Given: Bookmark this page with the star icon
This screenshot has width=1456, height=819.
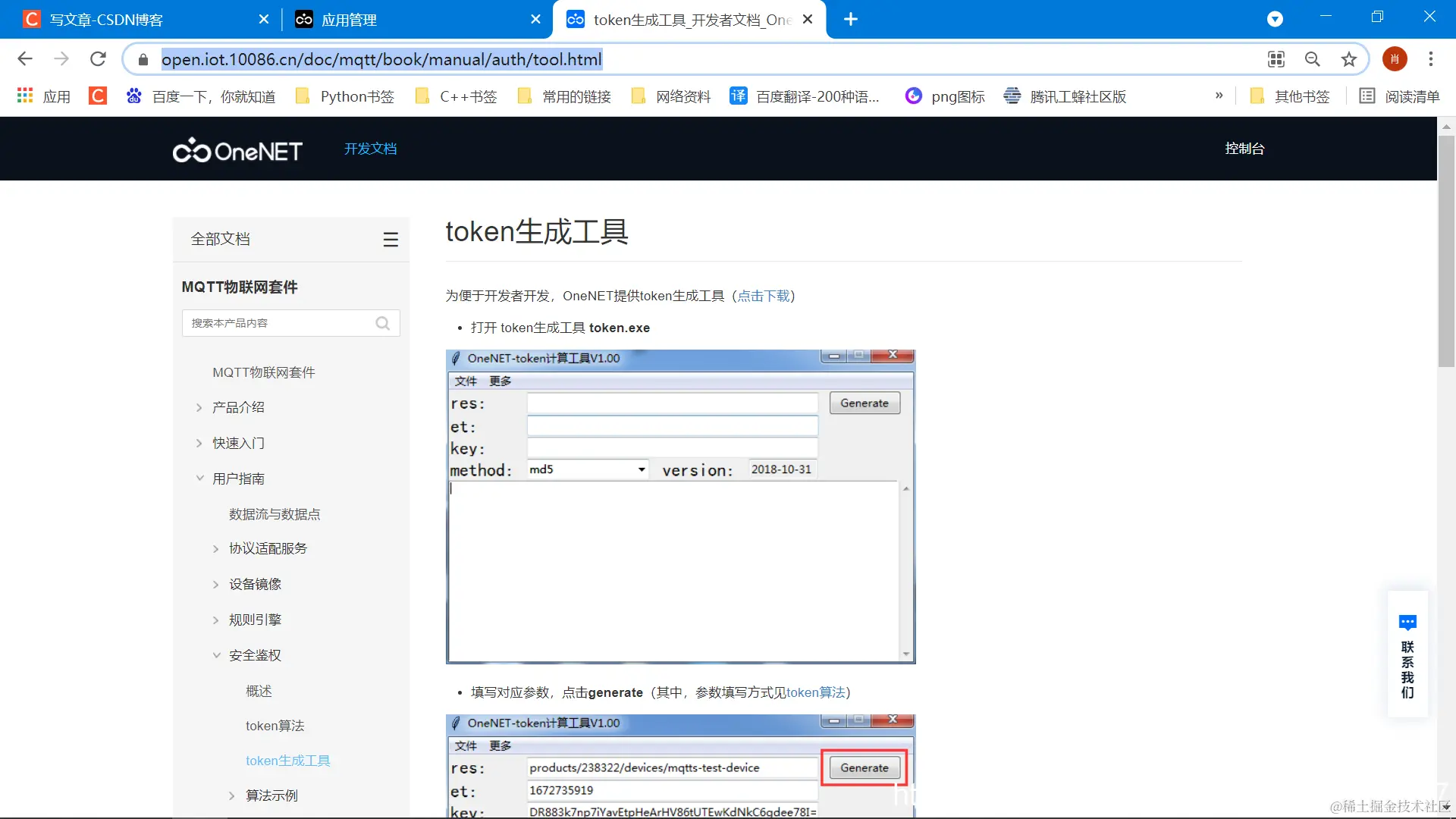Looking at the screenshot, I should [1348, 59].
